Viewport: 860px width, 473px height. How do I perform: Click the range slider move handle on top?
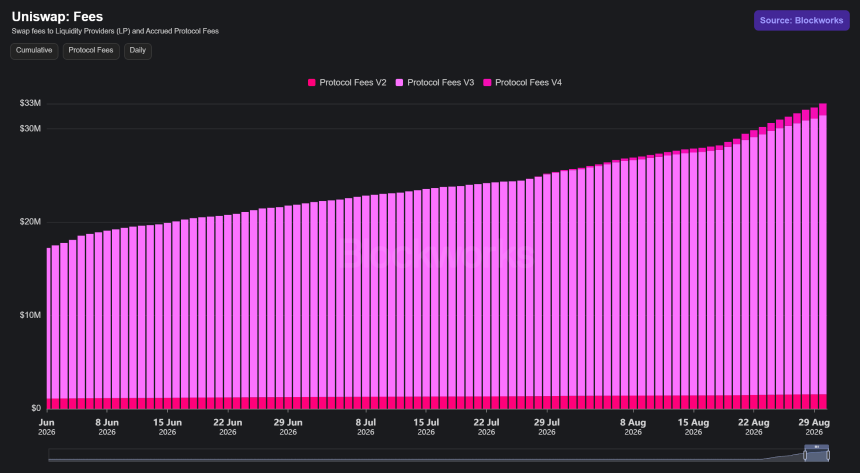coord(817,447)
